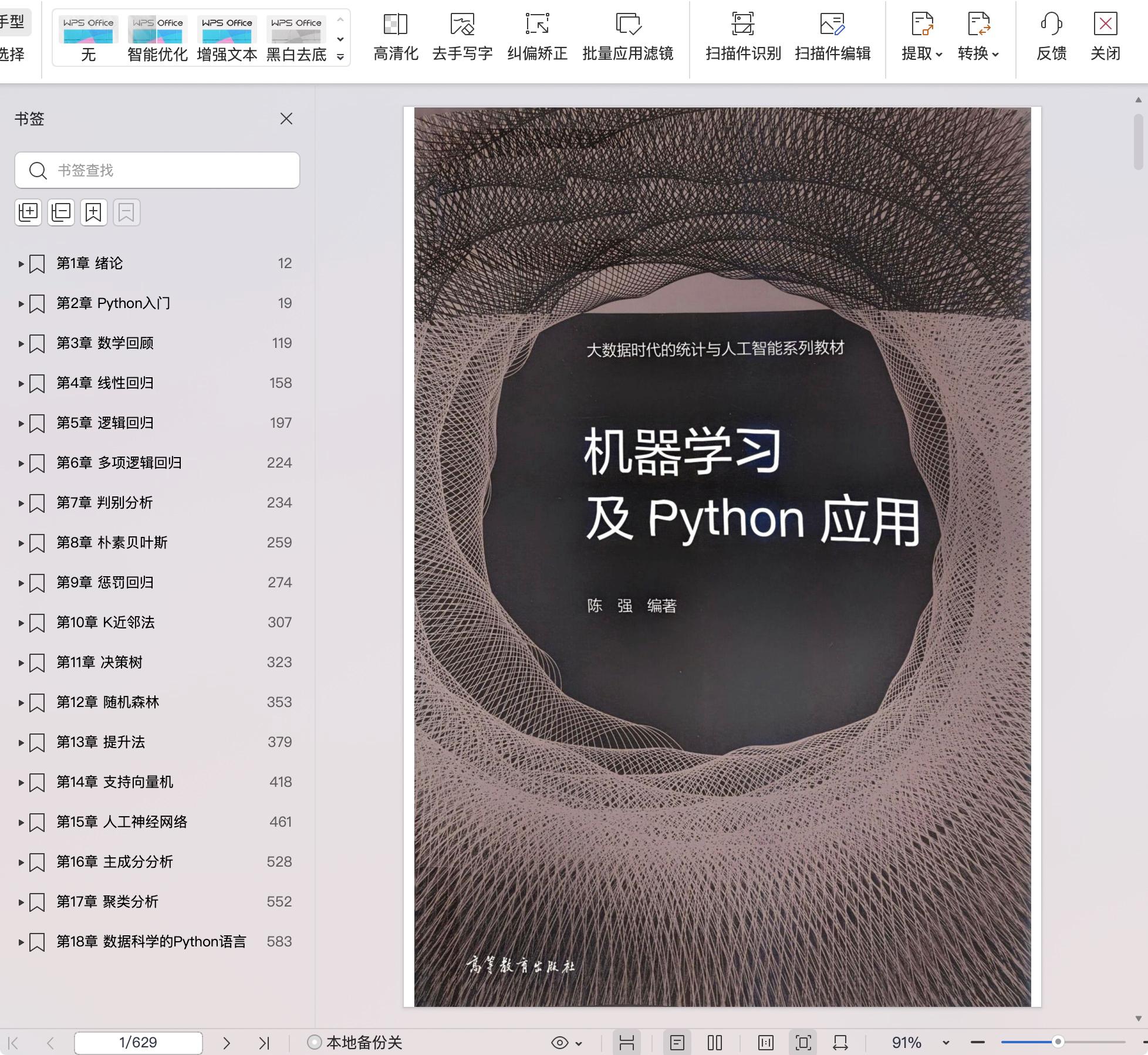Click zoom out minus button
Screen dimensions: 1148x1055
tap(978, 1043)
